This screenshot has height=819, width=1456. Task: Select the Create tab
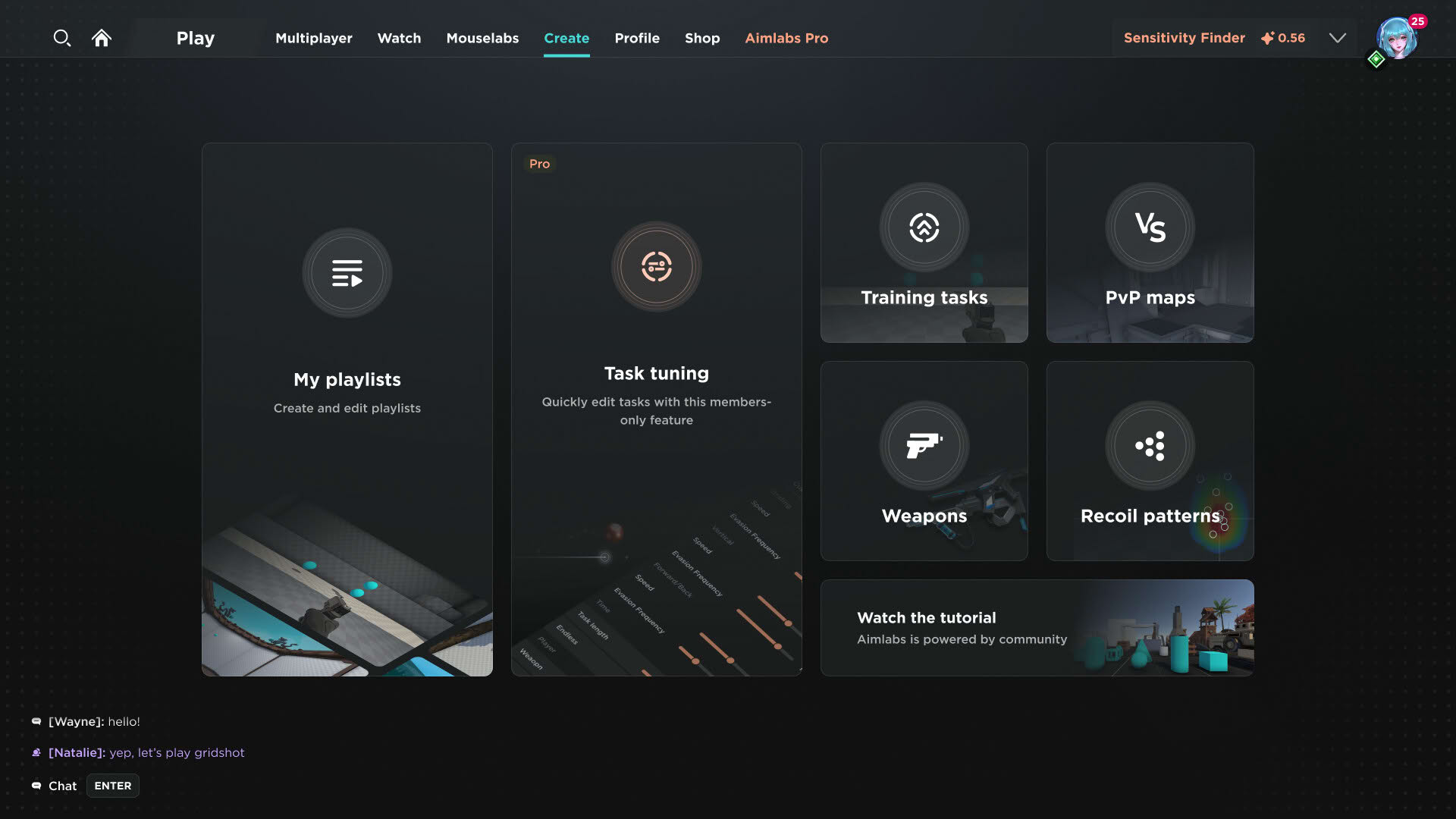(566, 38)
